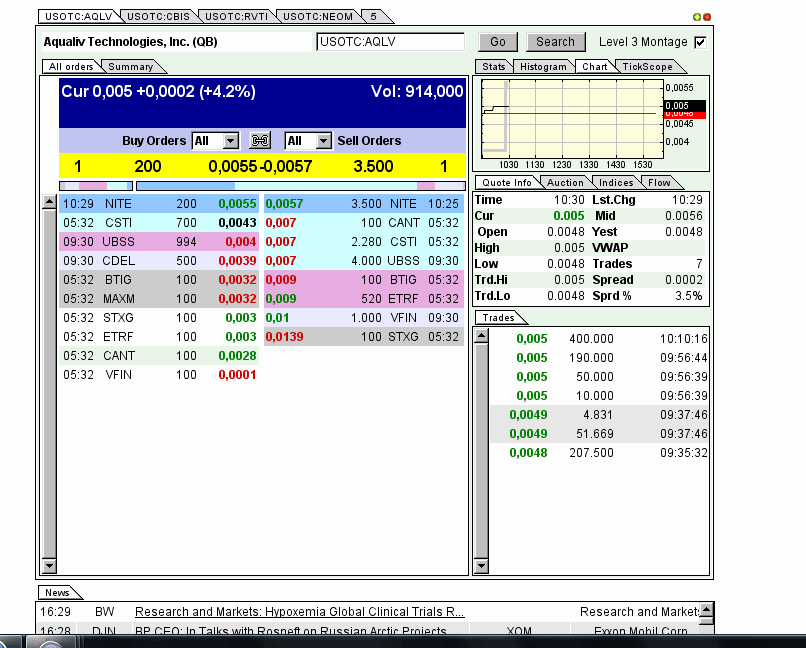Click the yellow best bid-ask price 0,0055-0,0057
The height and width of the screenshot is (648, 806).
pyautogui.click(x=260, y=166)
